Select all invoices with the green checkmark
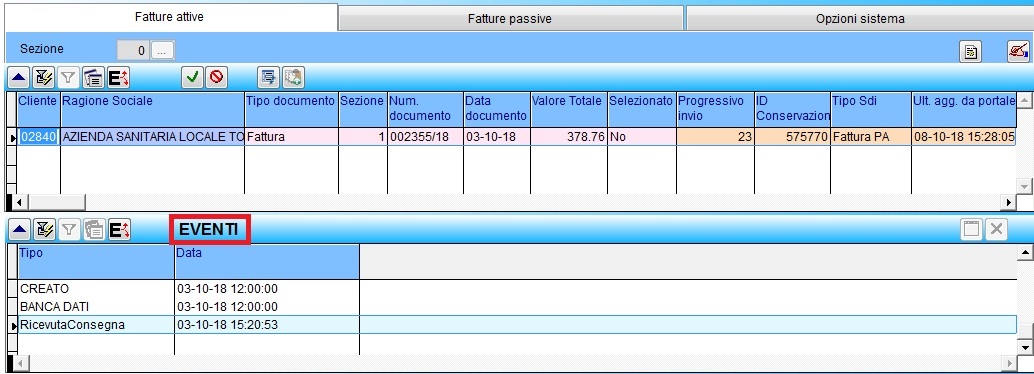The height and width of the screenshot is (374, 1034). (192, 78)
